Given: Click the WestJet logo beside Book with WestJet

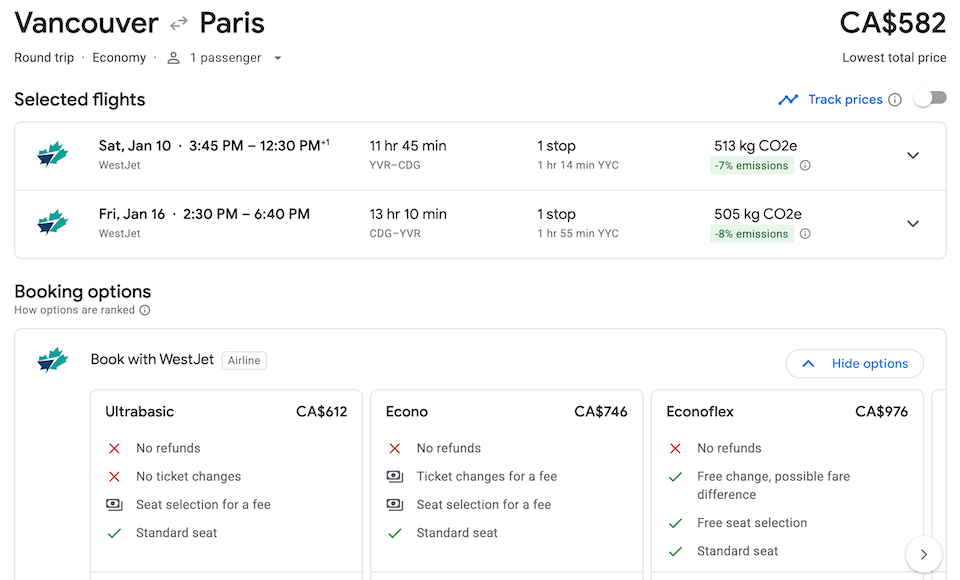Looking at the screenshot, I should 53,360.
